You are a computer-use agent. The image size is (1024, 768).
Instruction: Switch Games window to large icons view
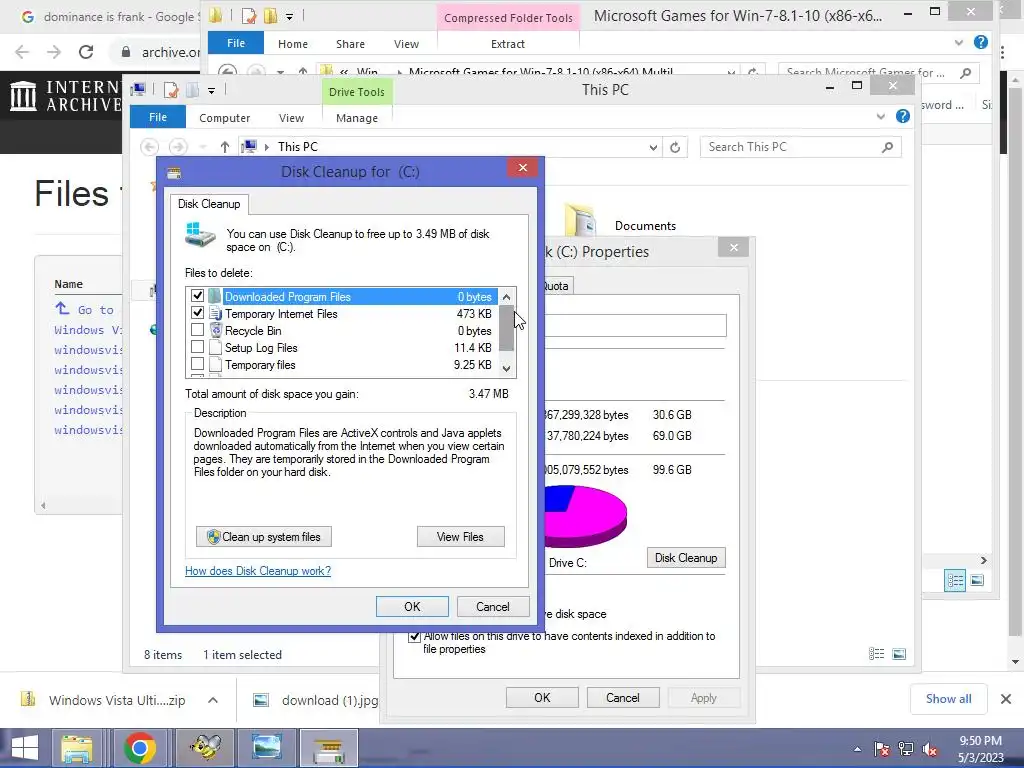[x=977, y=580]
